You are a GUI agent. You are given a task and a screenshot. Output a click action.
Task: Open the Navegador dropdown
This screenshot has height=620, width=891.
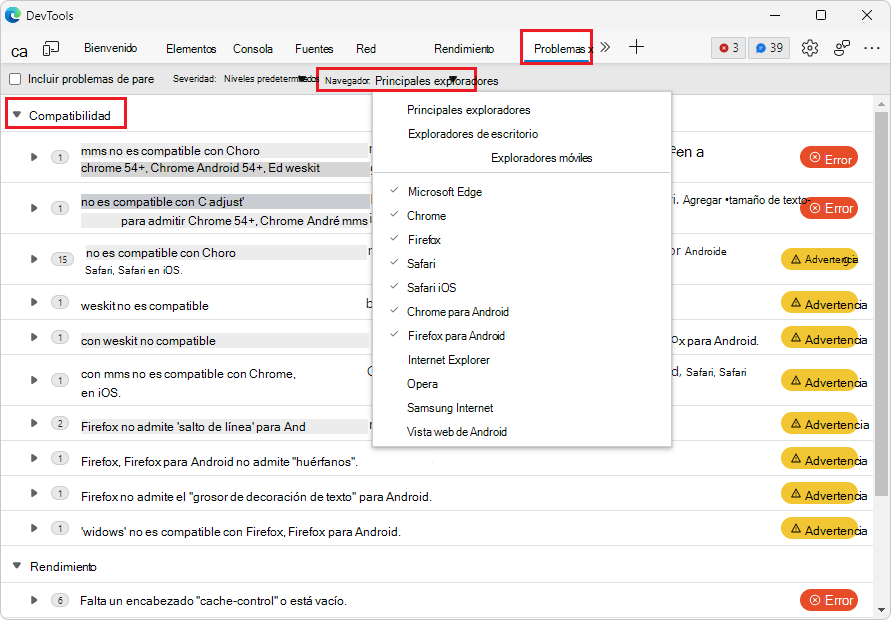point(411,81)
